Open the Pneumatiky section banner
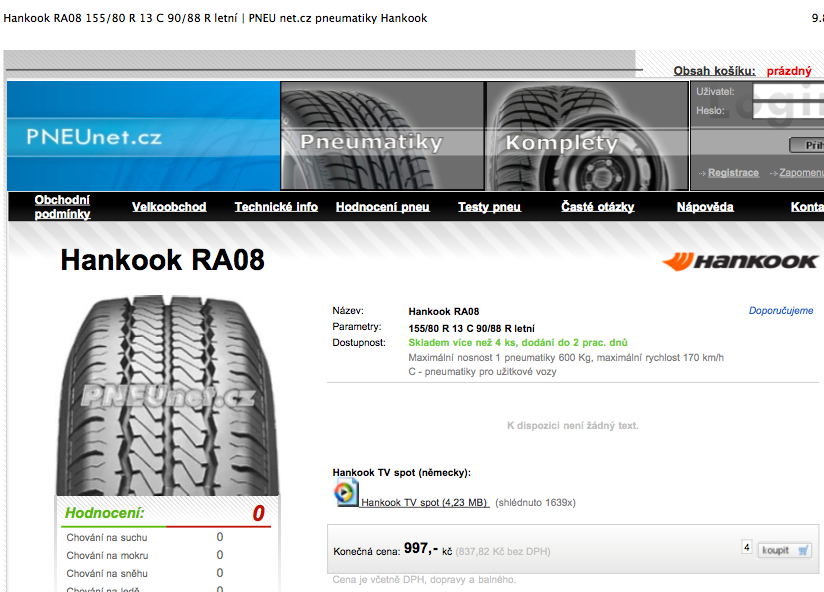 [383, 136]
